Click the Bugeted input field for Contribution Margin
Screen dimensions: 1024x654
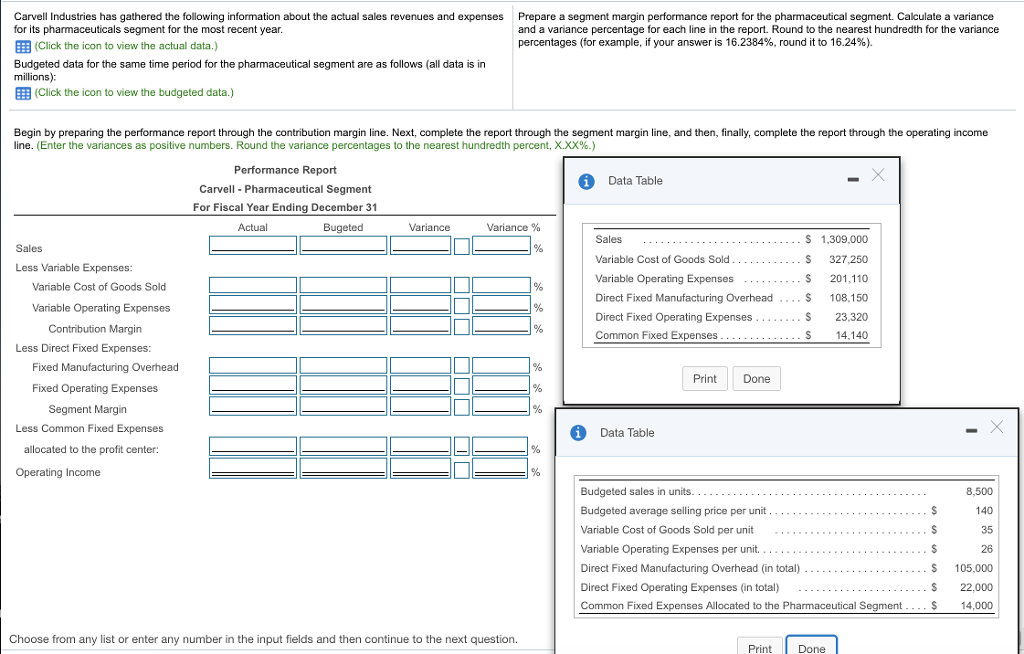click(x=343, y=324)
